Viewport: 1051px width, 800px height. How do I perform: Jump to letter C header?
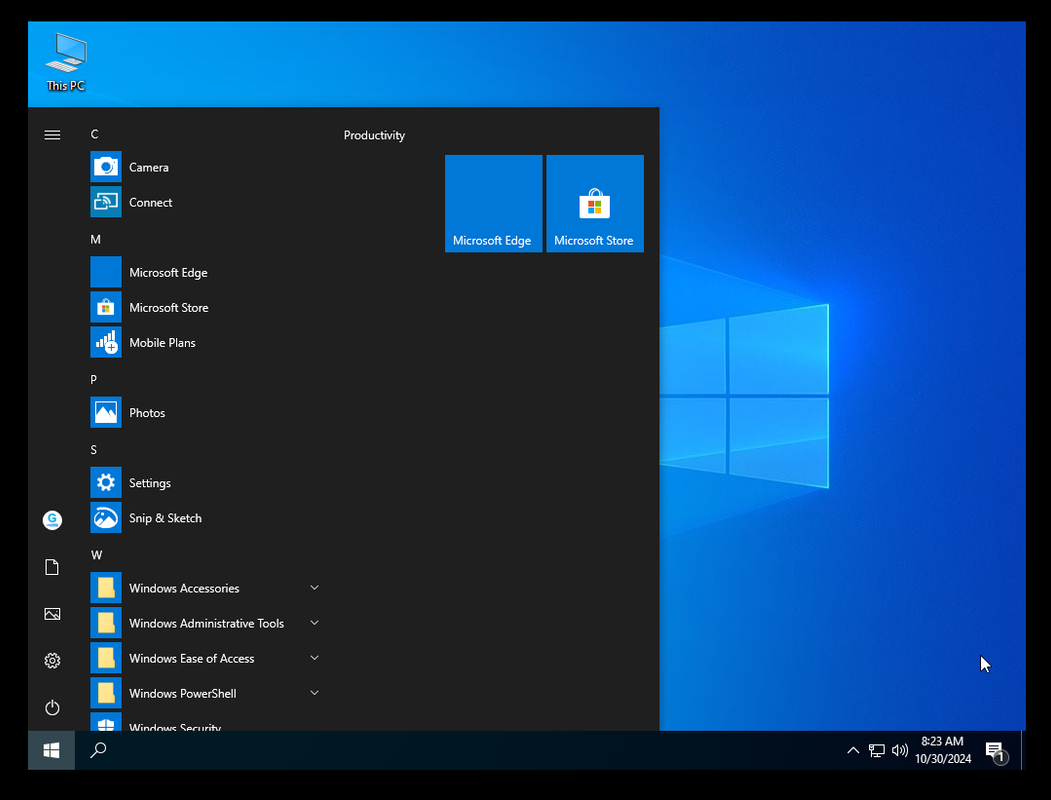point(95,134)
